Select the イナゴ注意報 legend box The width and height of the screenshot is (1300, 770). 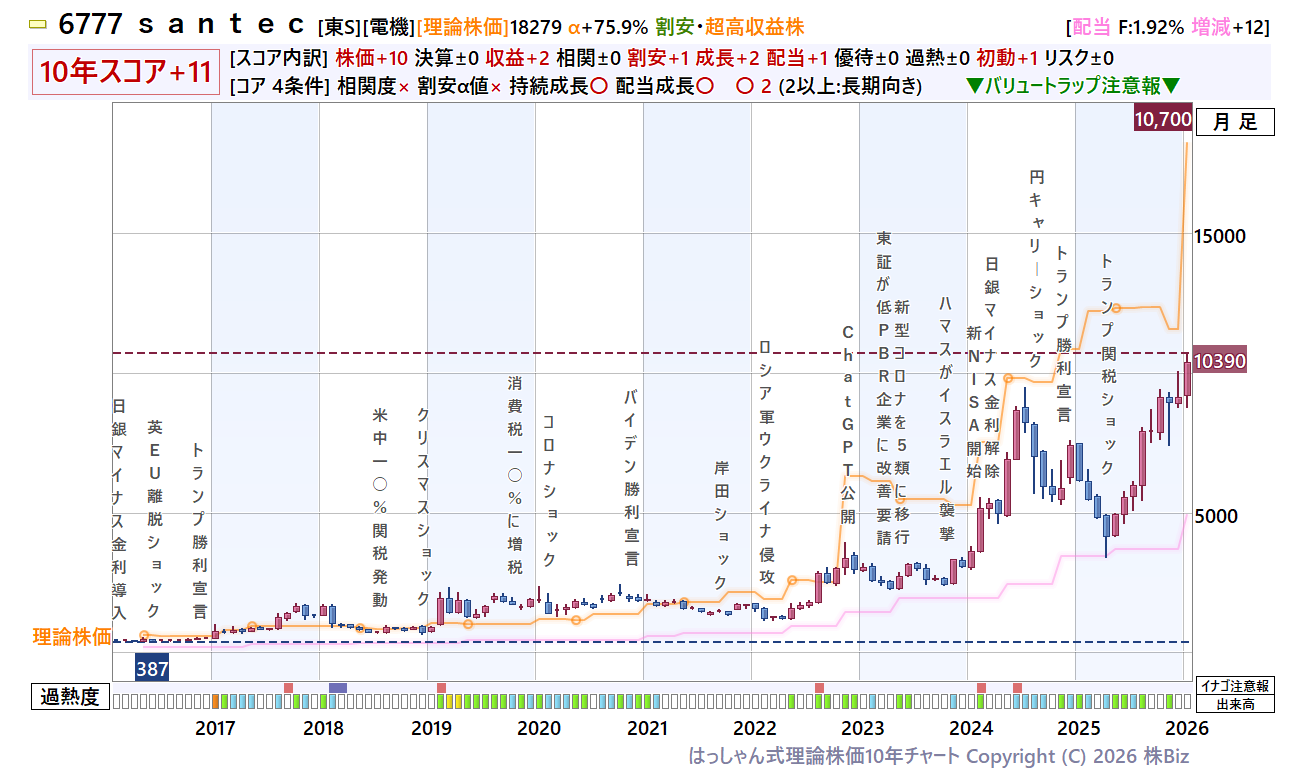click(x=1234, y=686)
